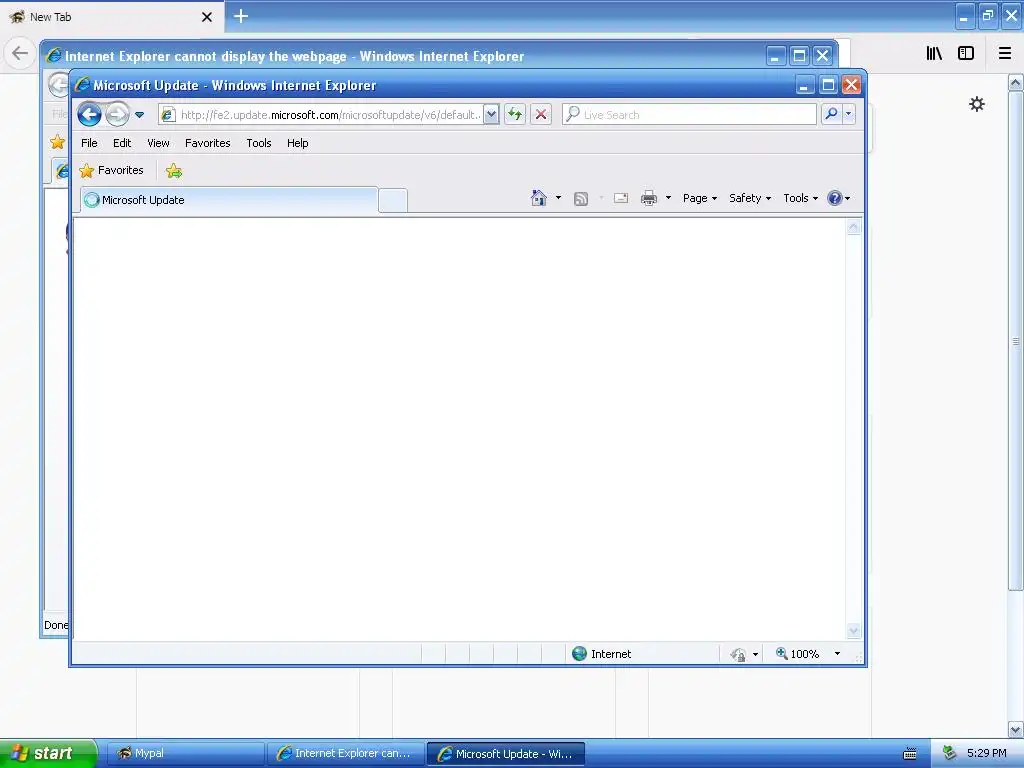Open the Tools menu in menu bar
1024x768 pixels.
tap(259, 143)
